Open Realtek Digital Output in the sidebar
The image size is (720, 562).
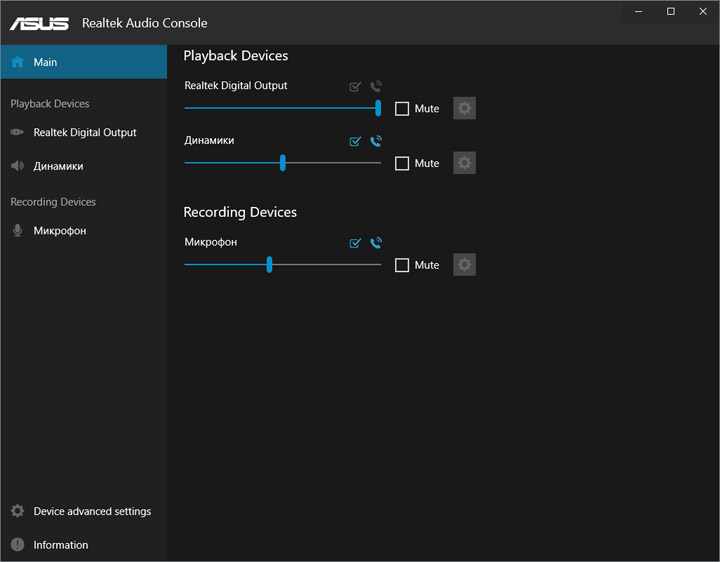(84, 132)
